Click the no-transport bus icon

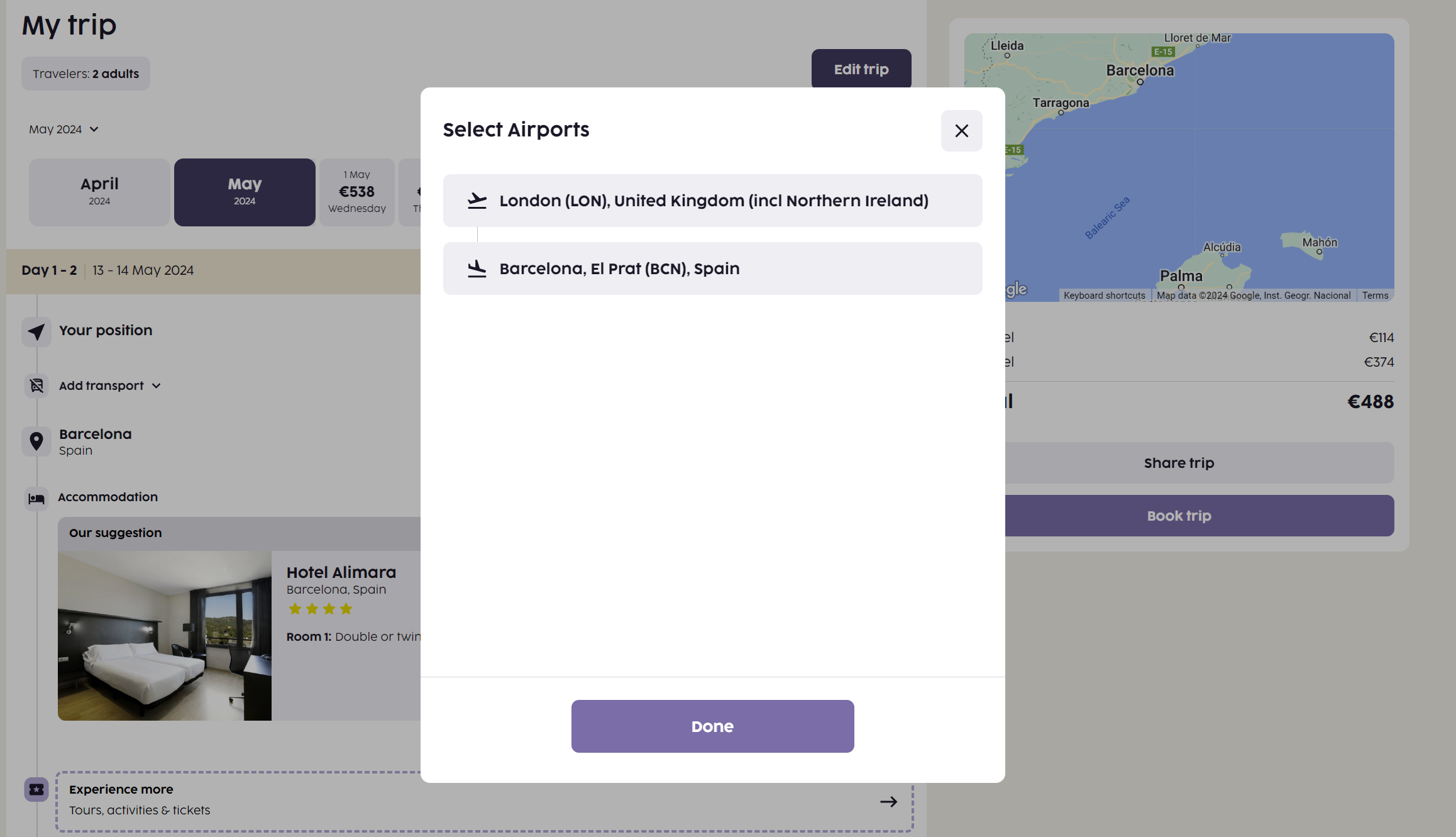(36, 385)
